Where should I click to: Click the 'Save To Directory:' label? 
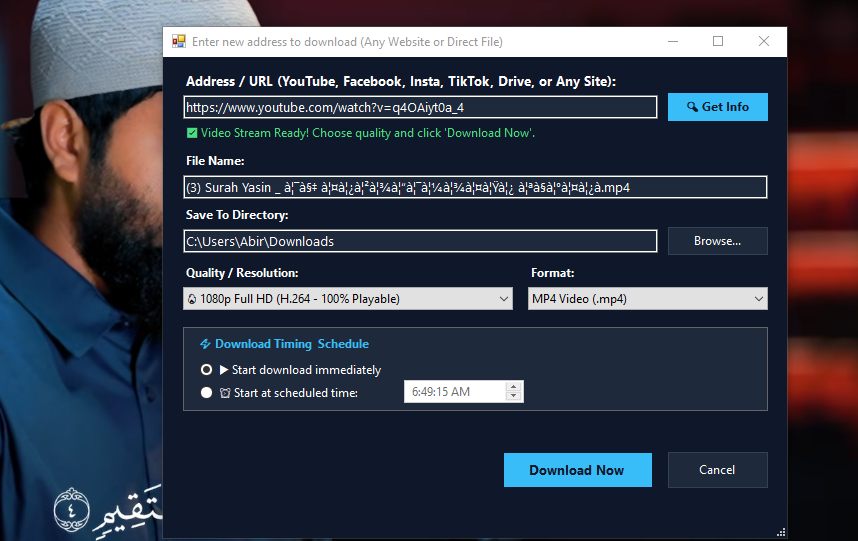coord(237,215)
